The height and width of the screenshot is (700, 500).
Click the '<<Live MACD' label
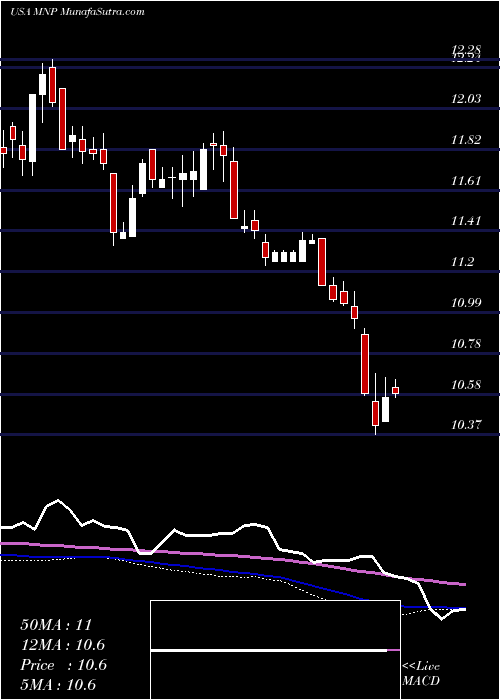tap(421, 674)
